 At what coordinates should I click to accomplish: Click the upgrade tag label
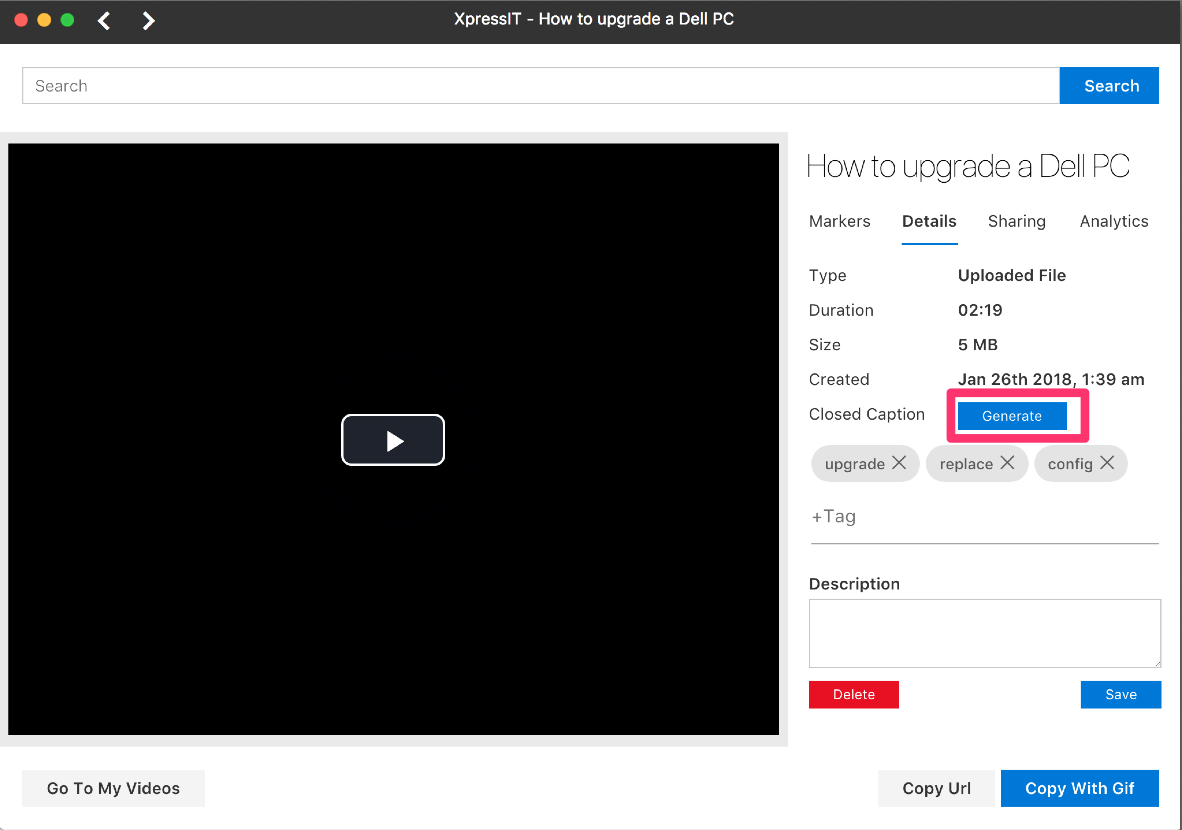click(855, 464)
